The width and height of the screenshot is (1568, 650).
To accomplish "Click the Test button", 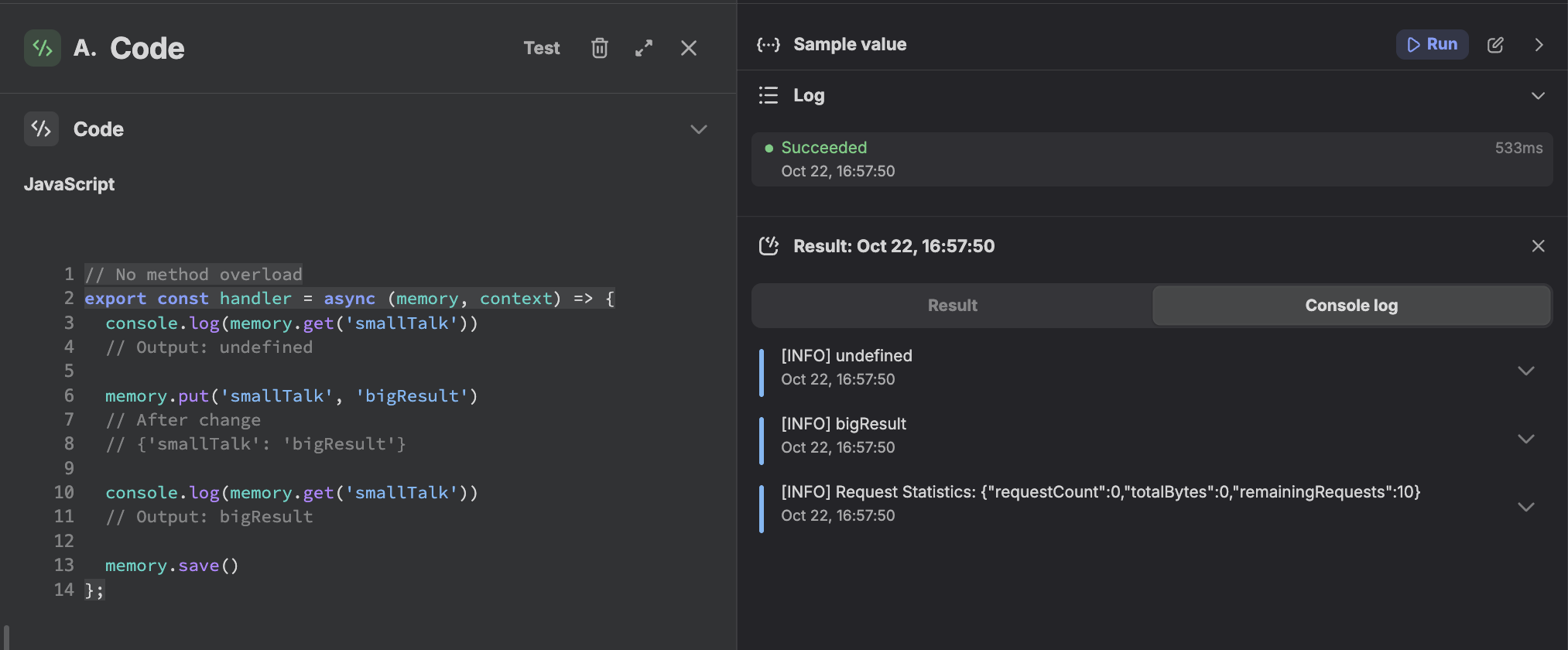I will click(541, 48).
